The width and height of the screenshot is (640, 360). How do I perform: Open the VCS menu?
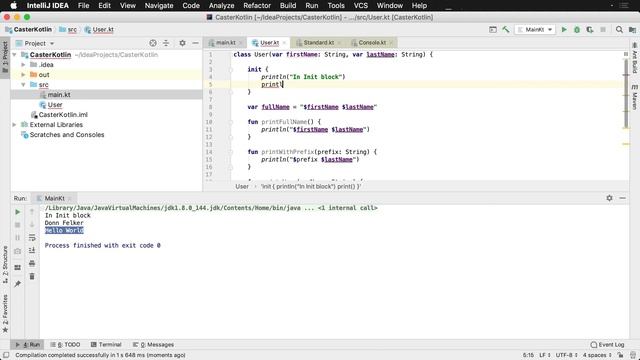coord(360,6)
